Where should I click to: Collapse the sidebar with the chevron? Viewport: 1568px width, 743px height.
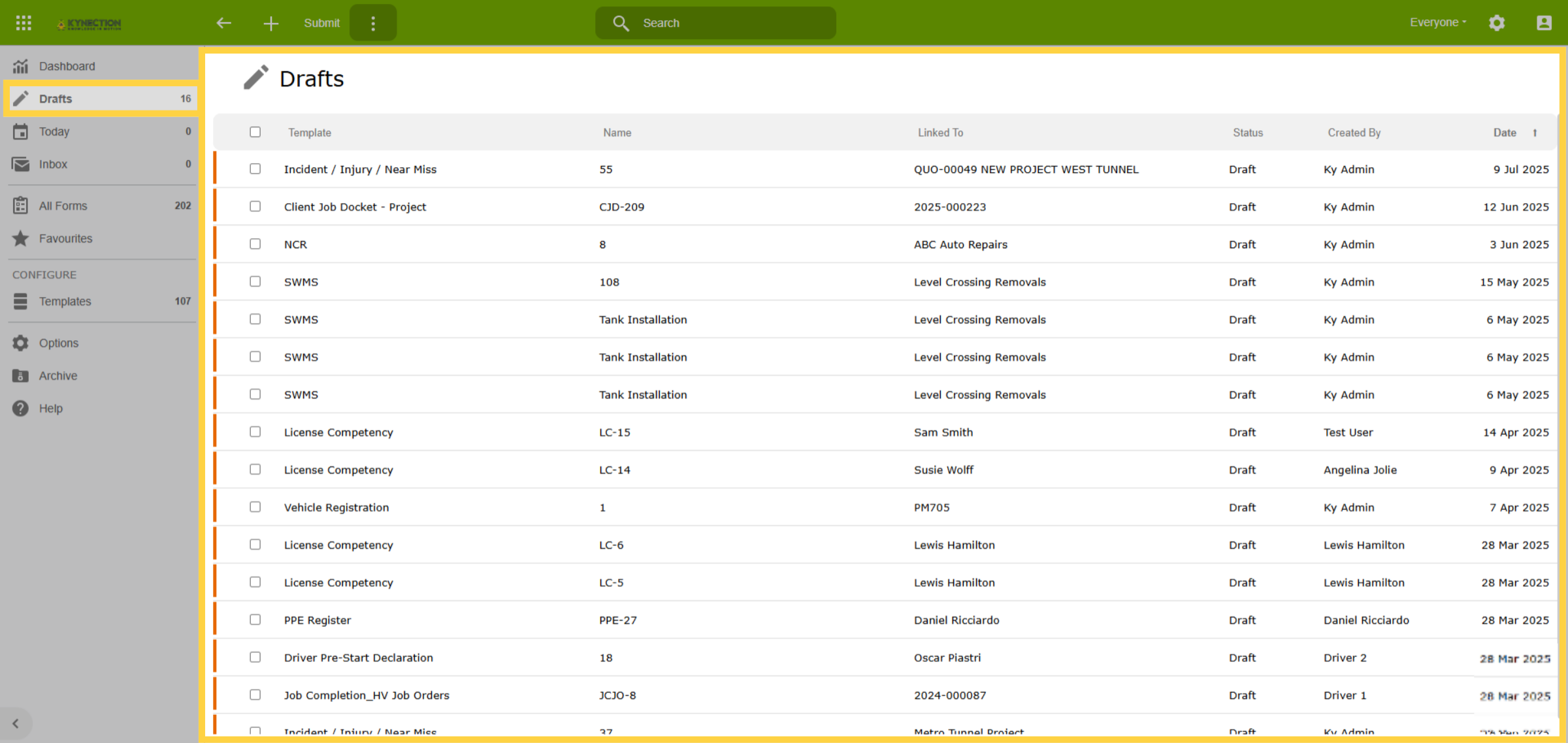[x=16, y=723]
